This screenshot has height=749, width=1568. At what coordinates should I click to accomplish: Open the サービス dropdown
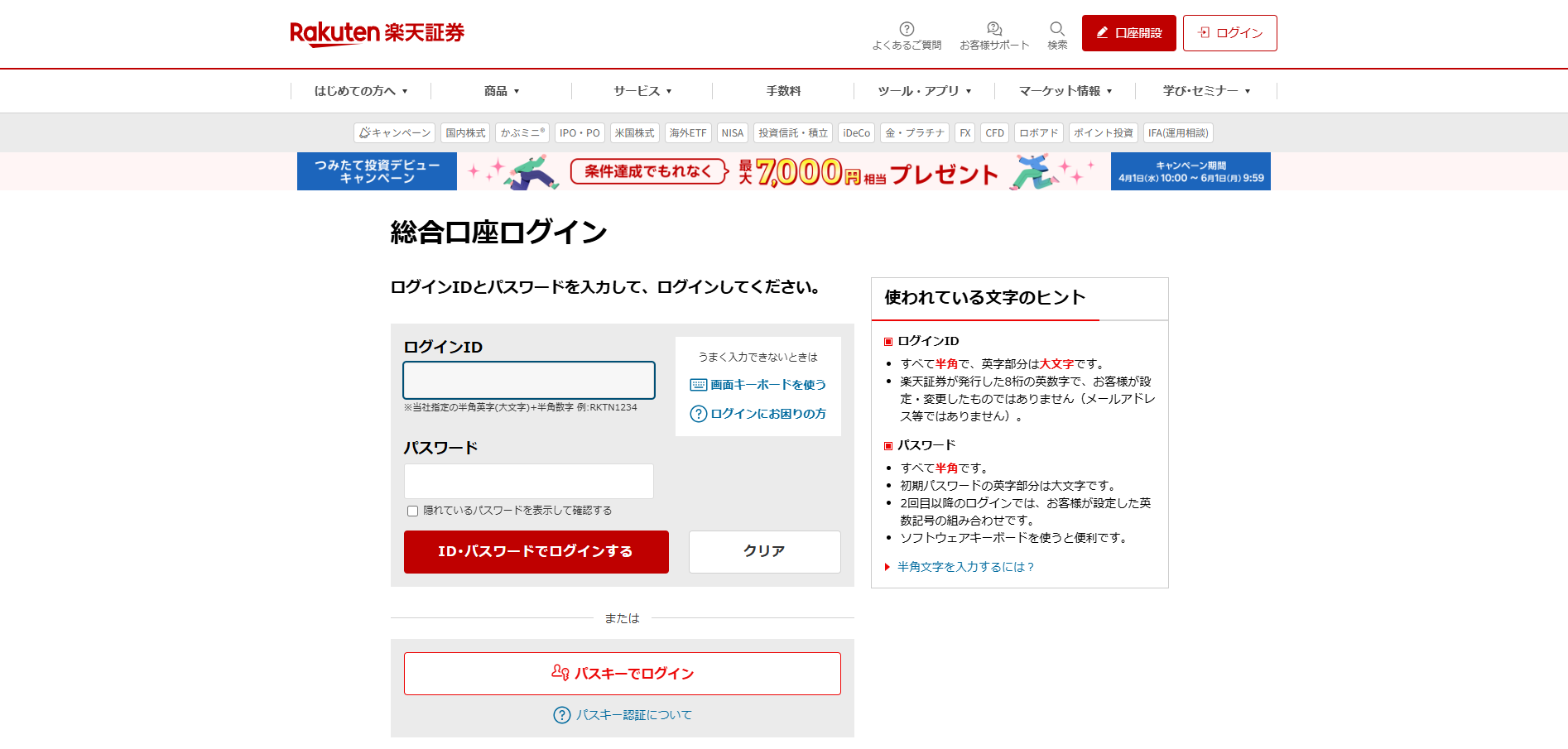[642, 91]
